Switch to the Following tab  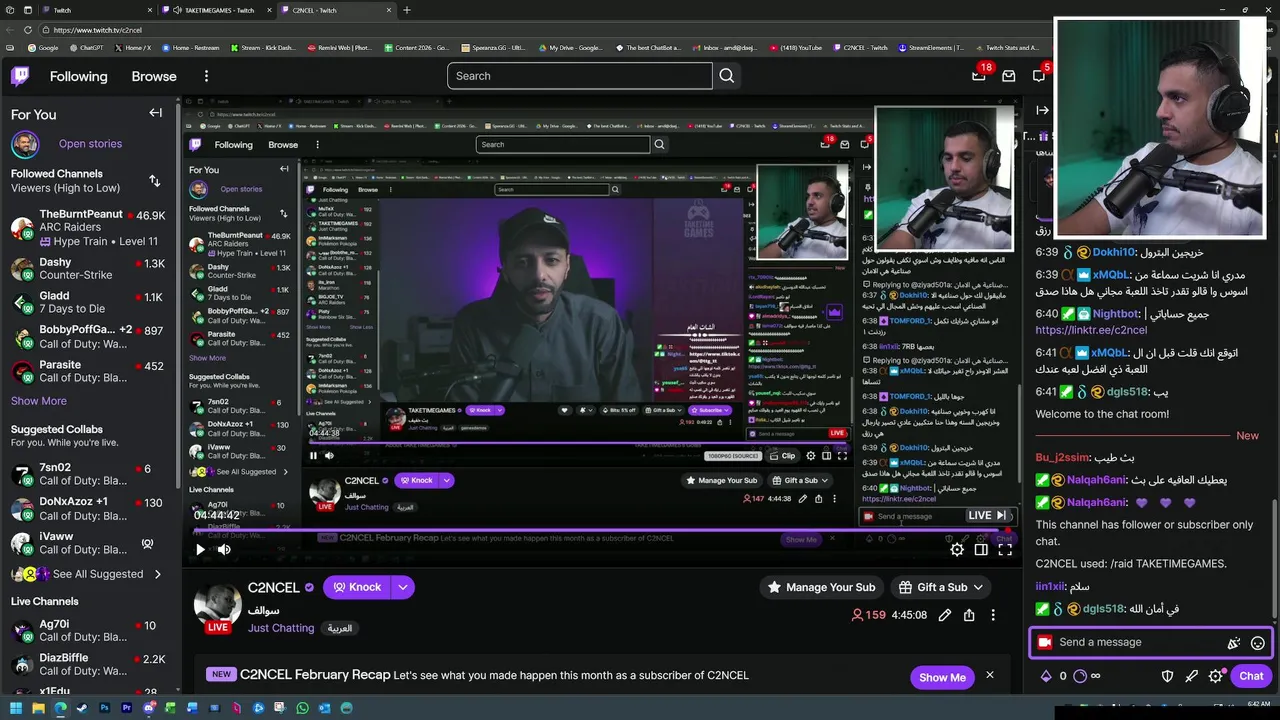click(x=79, y=76)
